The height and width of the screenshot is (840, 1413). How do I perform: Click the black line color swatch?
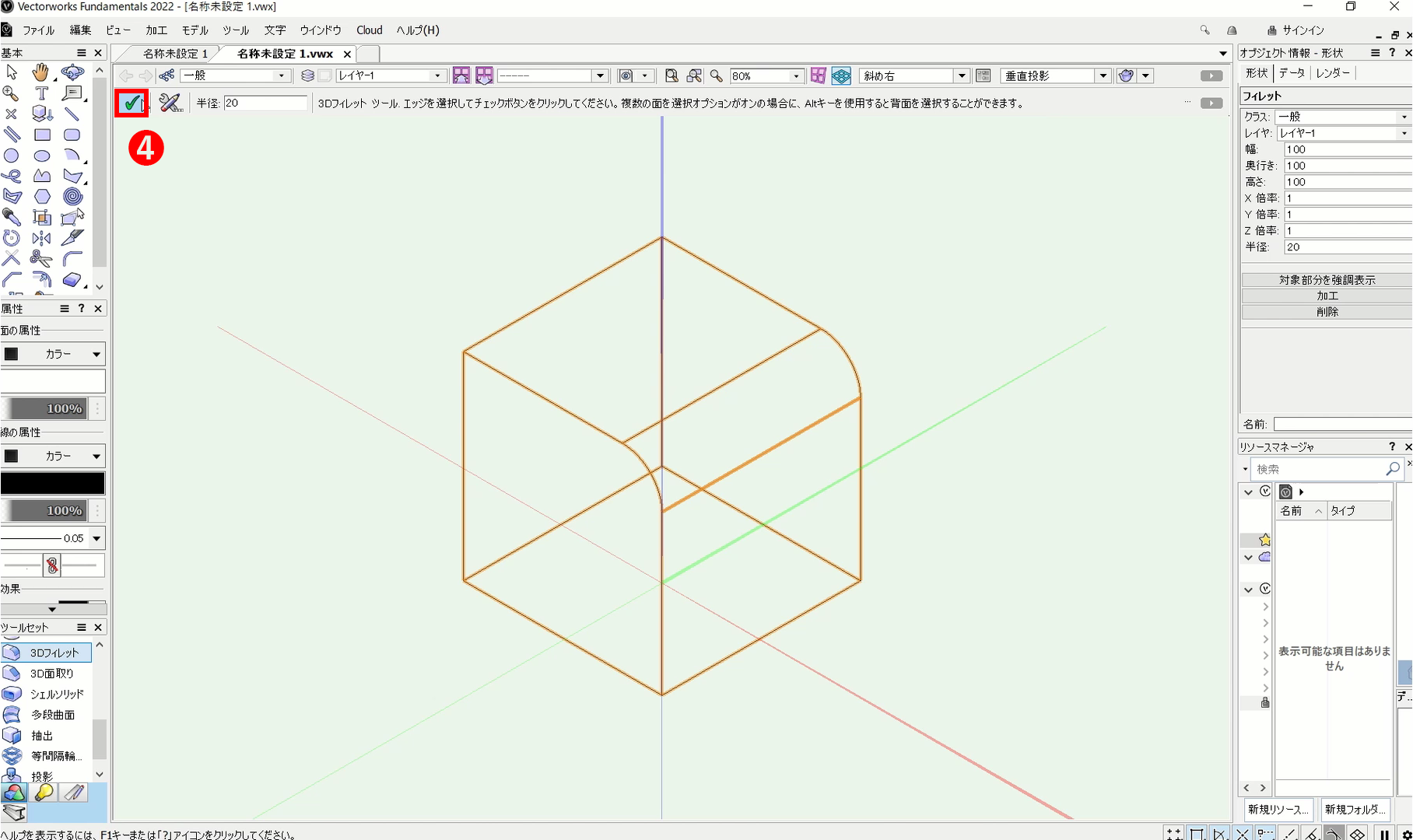point(53,483)
